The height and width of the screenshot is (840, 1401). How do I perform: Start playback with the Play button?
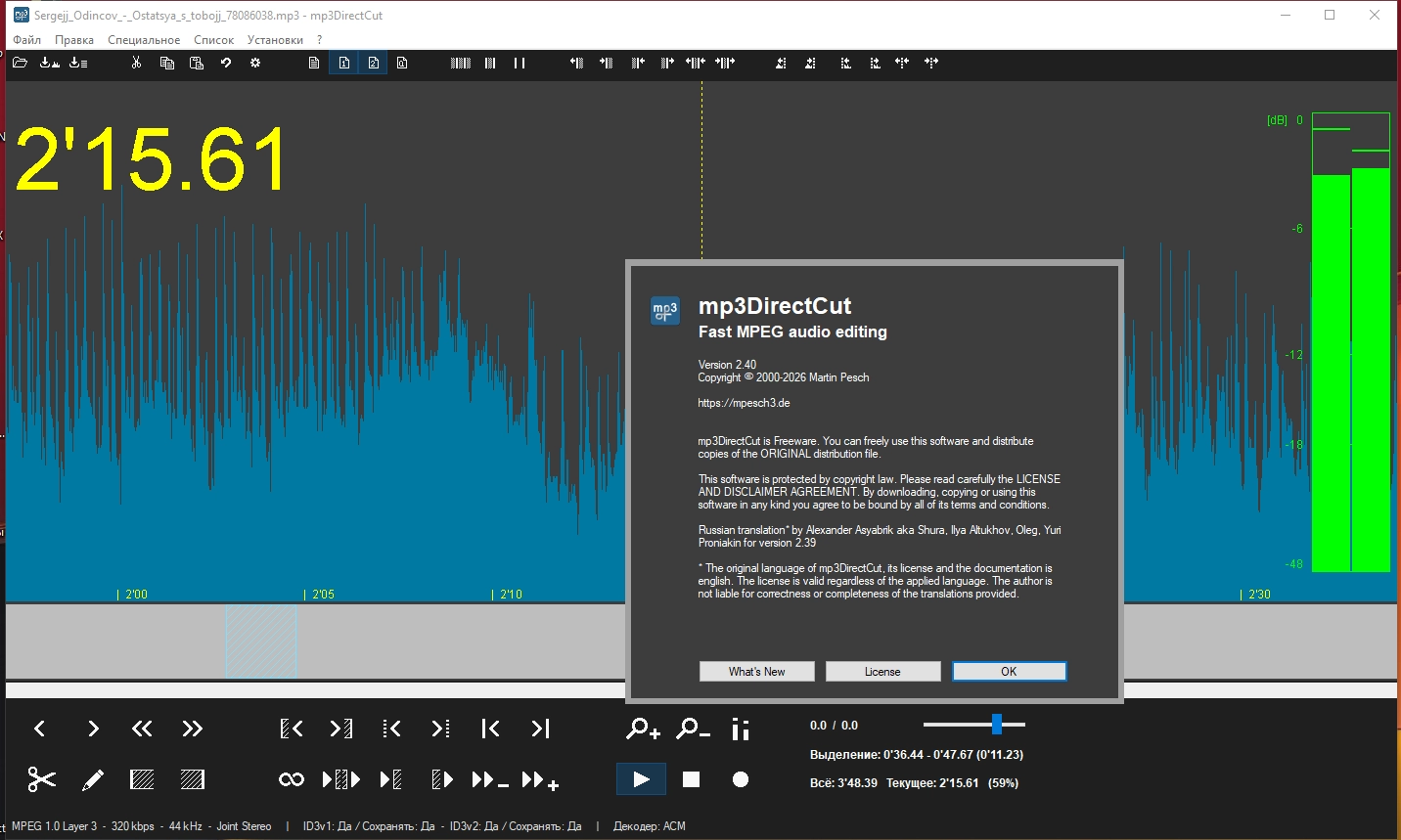(641, 779)
